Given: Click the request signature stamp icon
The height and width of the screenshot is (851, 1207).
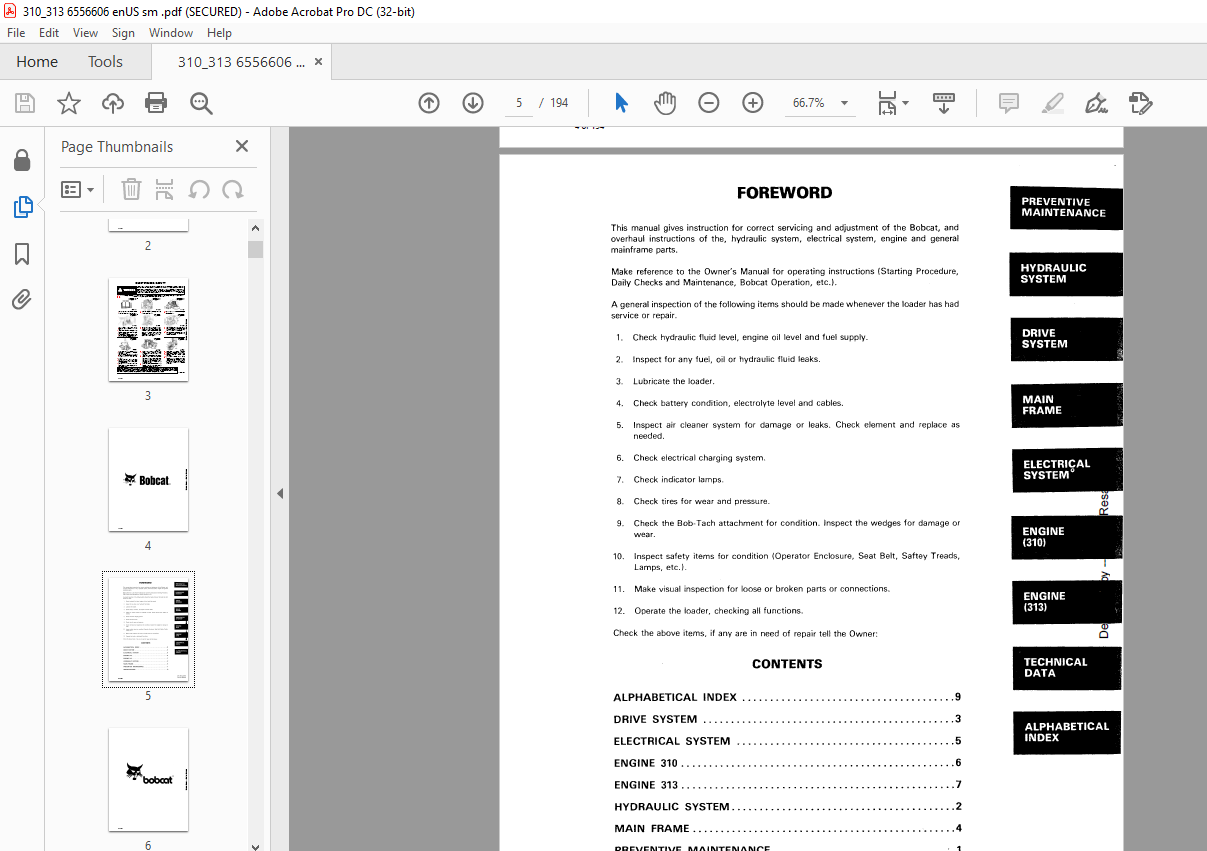Looking at the screenshot, I should (x=1141, y=103).
